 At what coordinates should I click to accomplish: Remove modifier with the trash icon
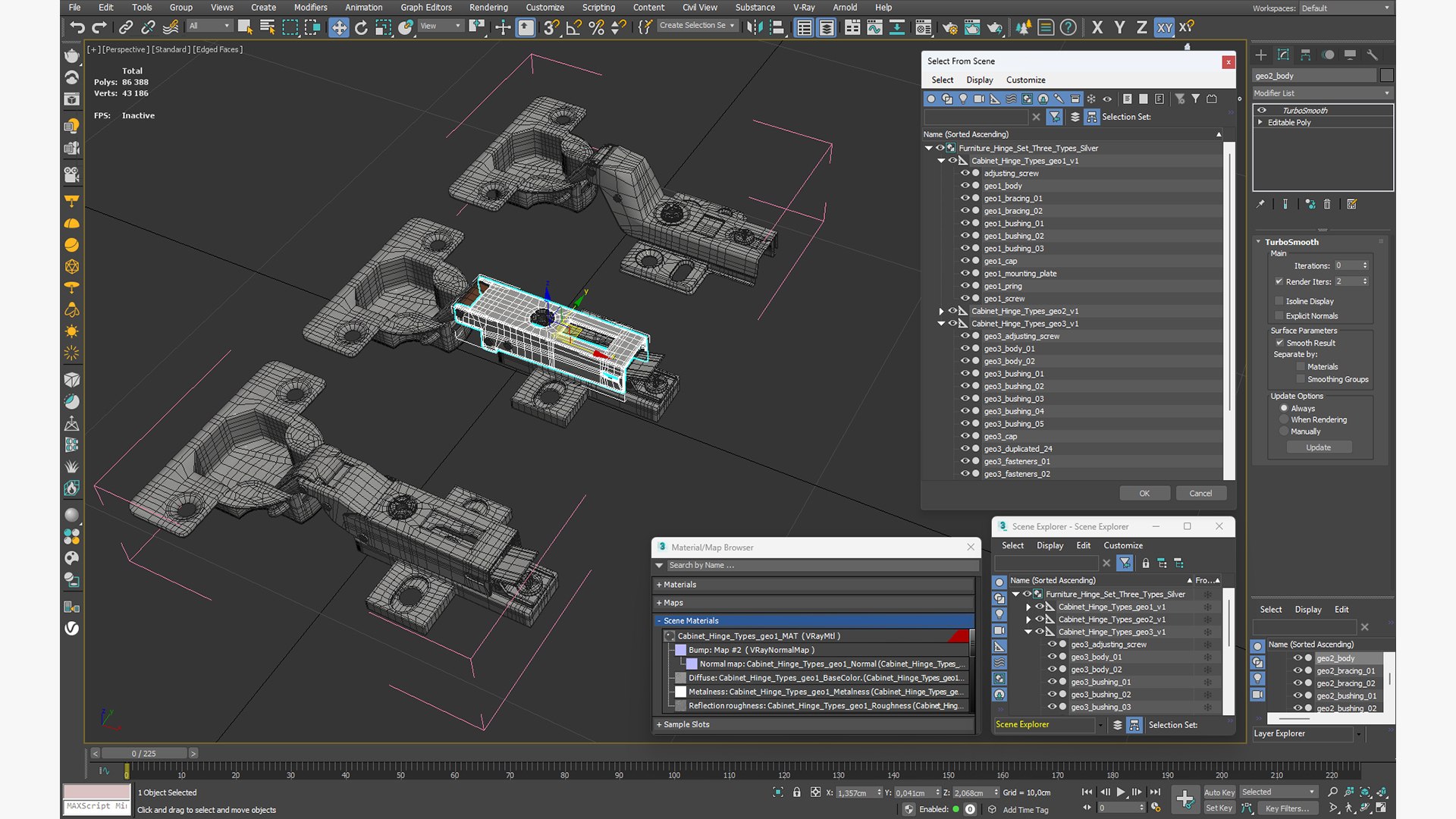(x=1327, y=204)
